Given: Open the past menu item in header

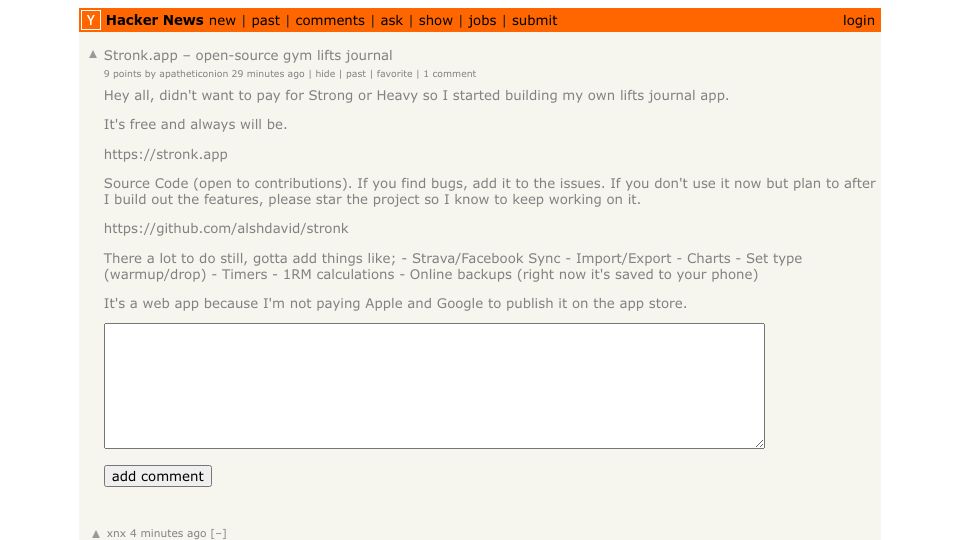Looking at the screenshot, I should [x=266, y=20].
